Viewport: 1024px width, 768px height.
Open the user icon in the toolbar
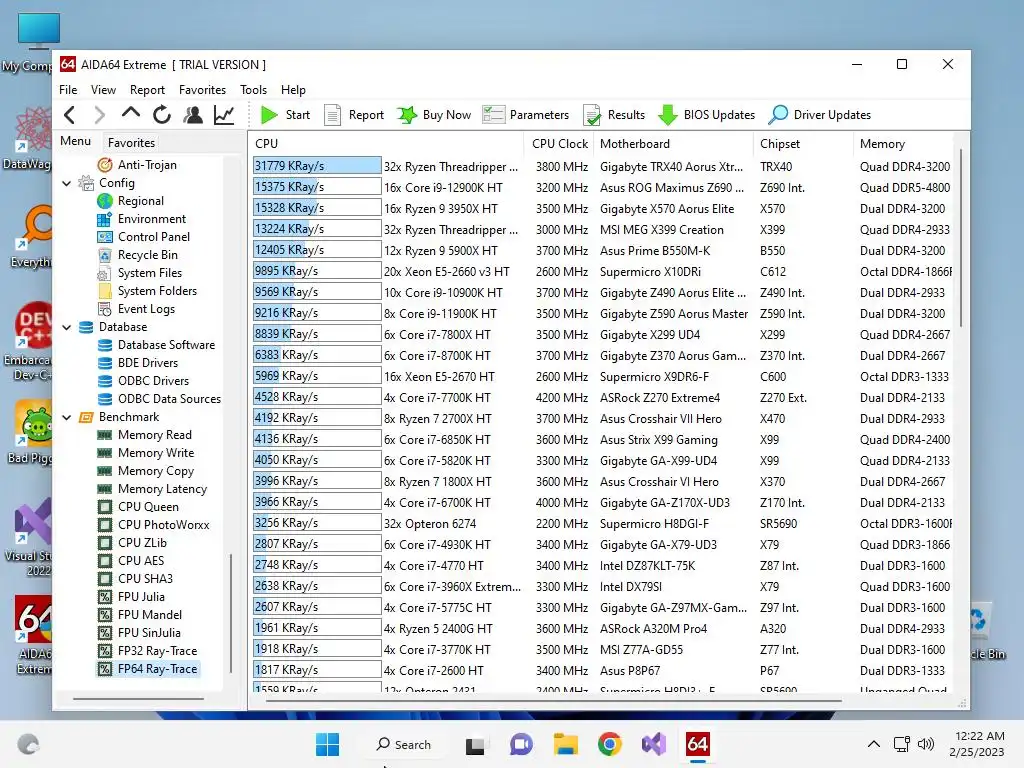[193, 115]
